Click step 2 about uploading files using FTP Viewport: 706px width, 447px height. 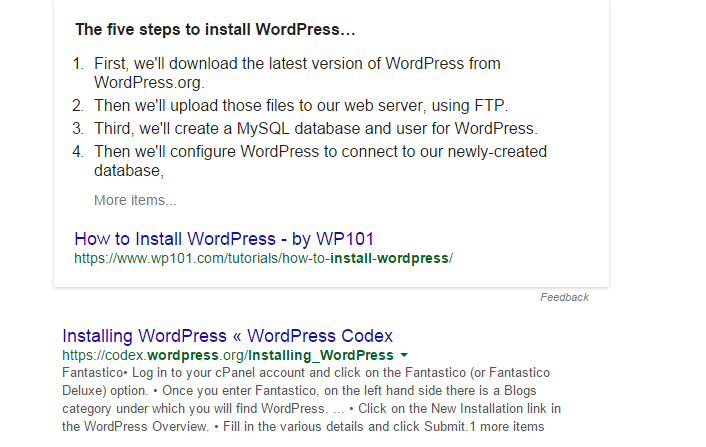(301, 106)
